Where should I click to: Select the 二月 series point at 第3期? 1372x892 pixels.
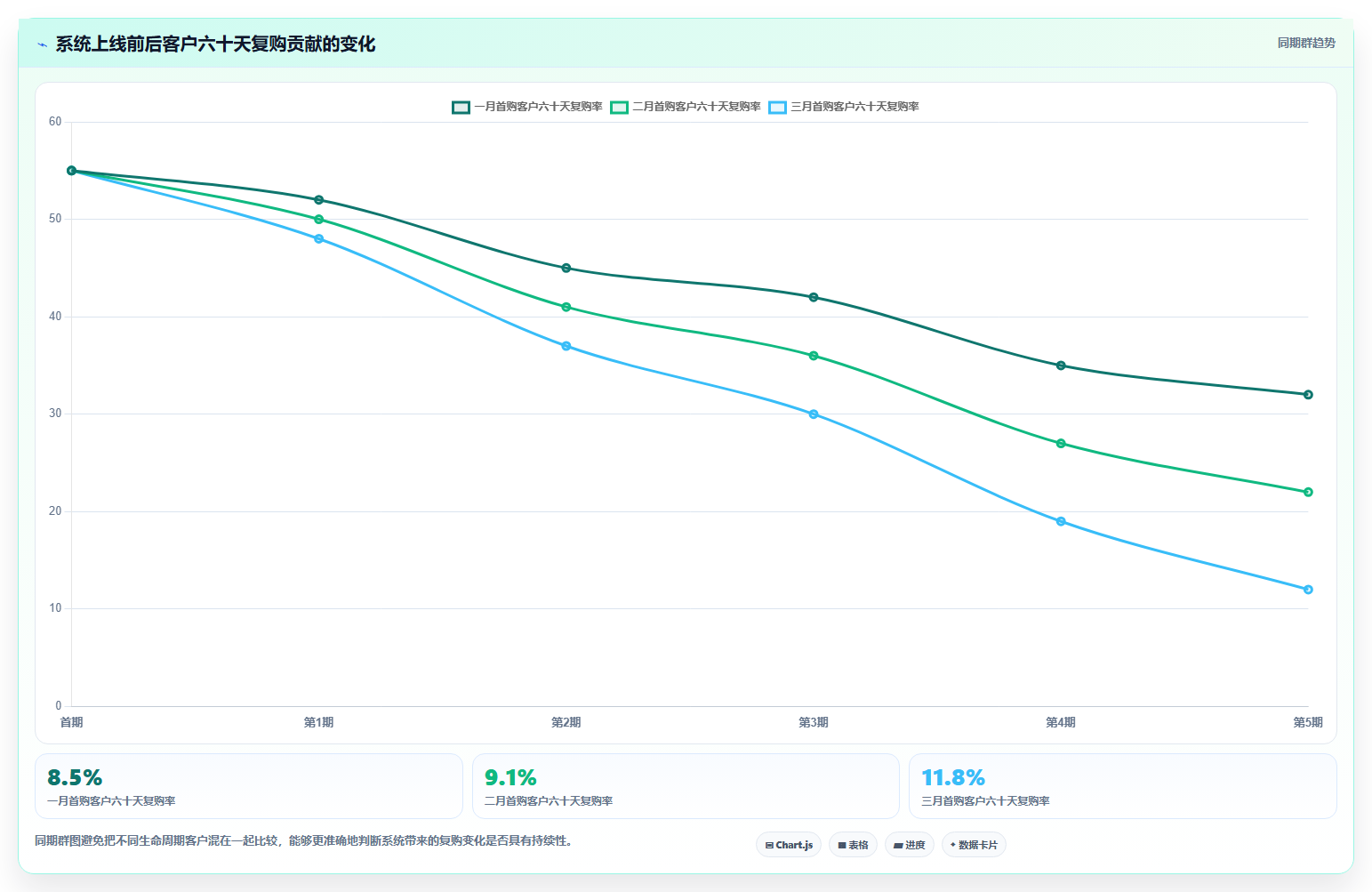pos(814,356)
